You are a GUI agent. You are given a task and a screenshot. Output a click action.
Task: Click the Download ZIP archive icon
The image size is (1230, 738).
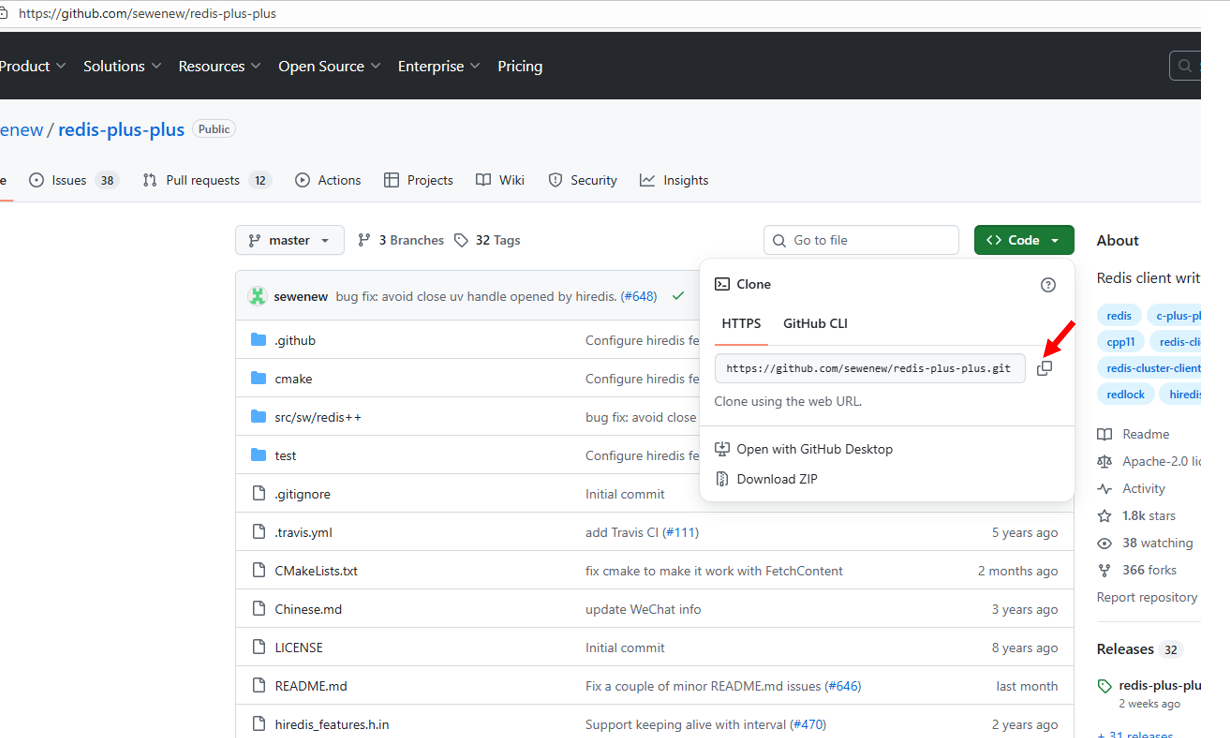point(722,479)
